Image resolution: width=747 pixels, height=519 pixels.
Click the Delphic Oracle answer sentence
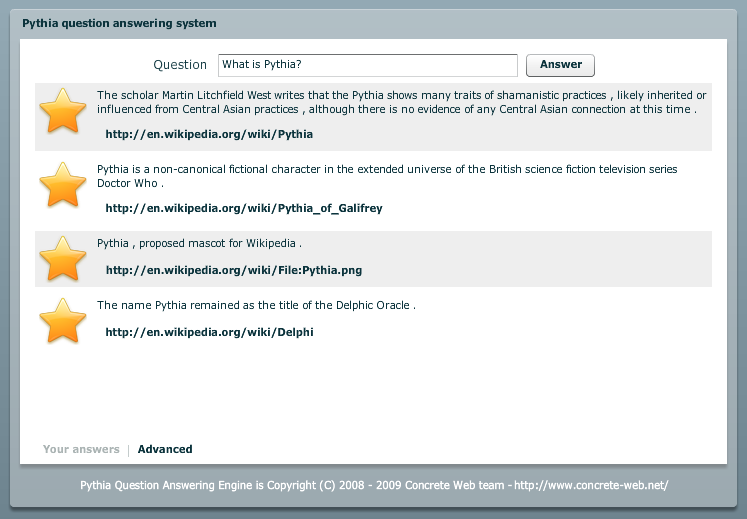click(x=256, y=305)
